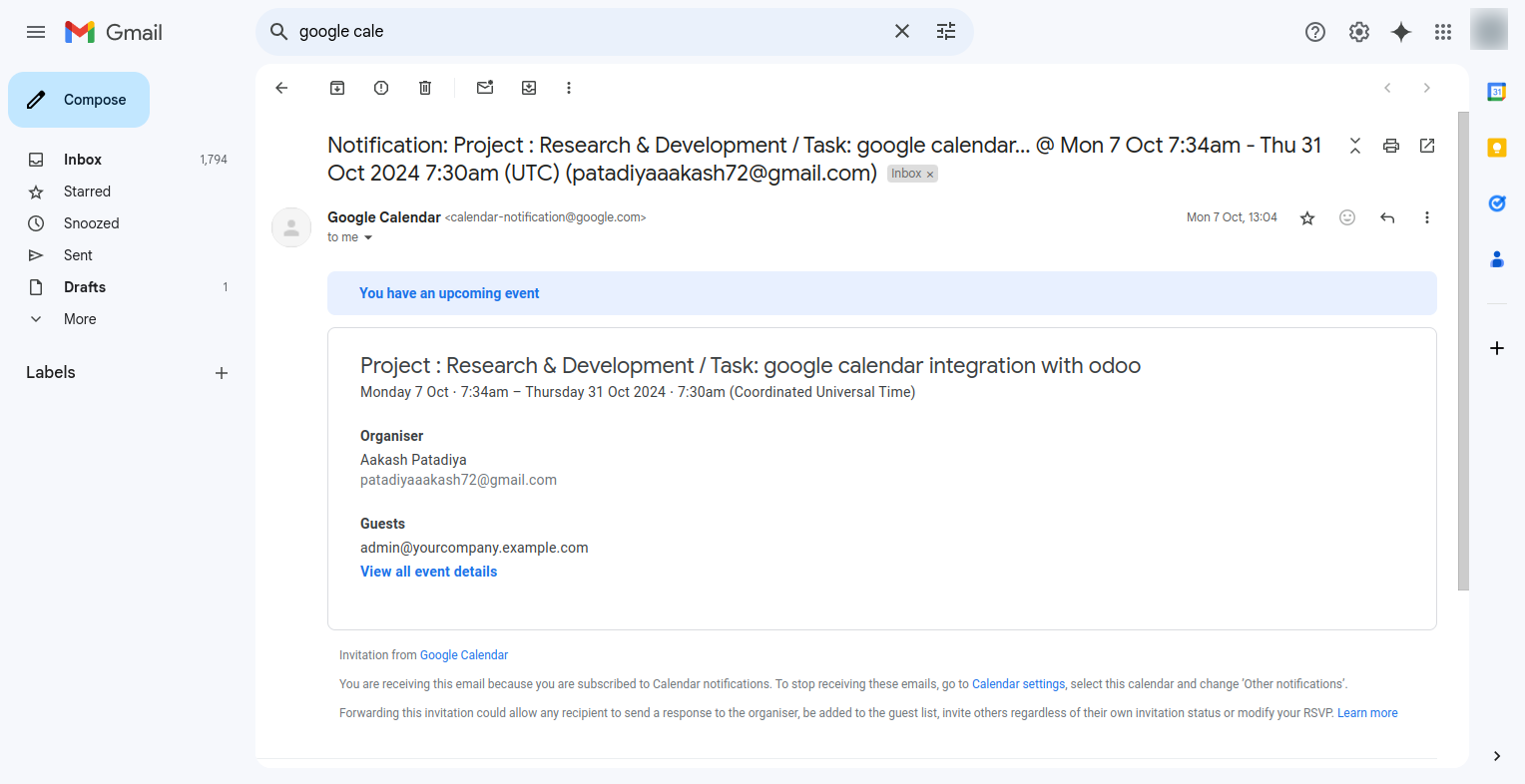The image size is (1525, 784).
Task: Open toolbar More options three dots
Action: (x=569, y=88)
